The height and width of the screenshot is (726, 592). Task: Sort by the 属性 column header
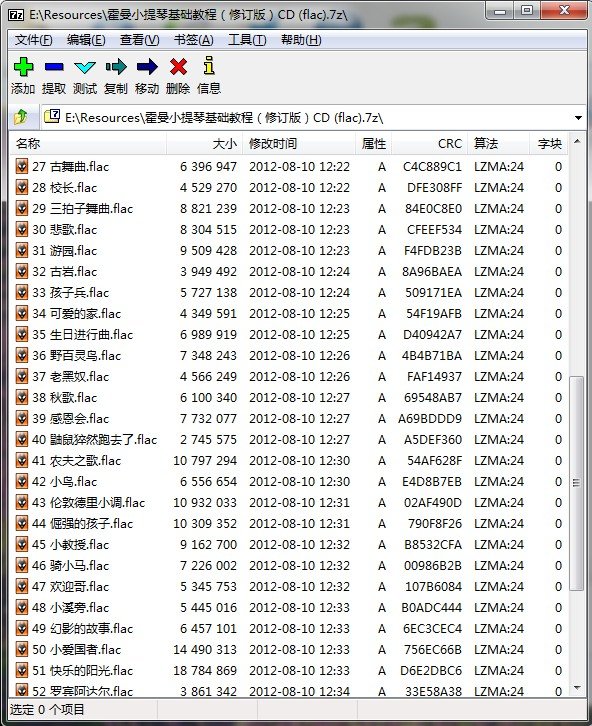(x=374, y=144)
